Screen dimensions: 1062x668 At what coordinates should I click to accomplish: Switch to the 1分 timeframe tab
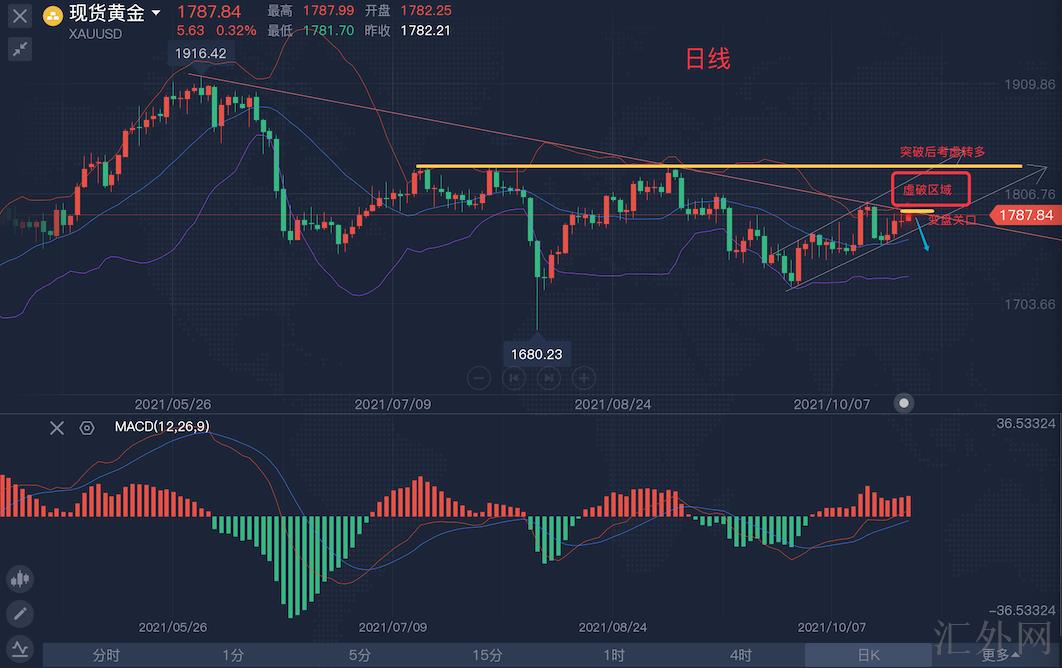233,655
